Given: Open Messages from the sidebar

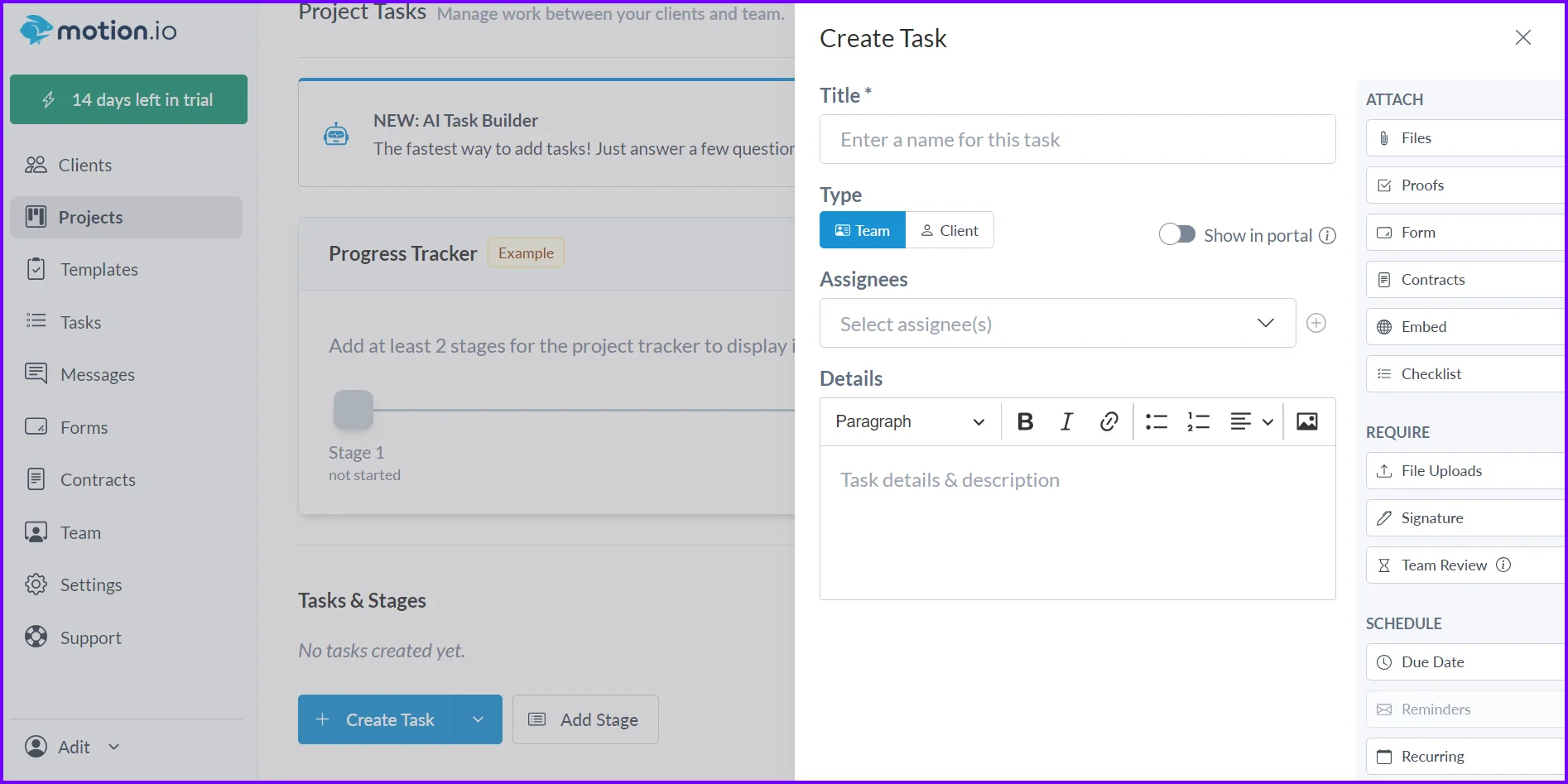Looking at the screenshot, I should point(97,374).
